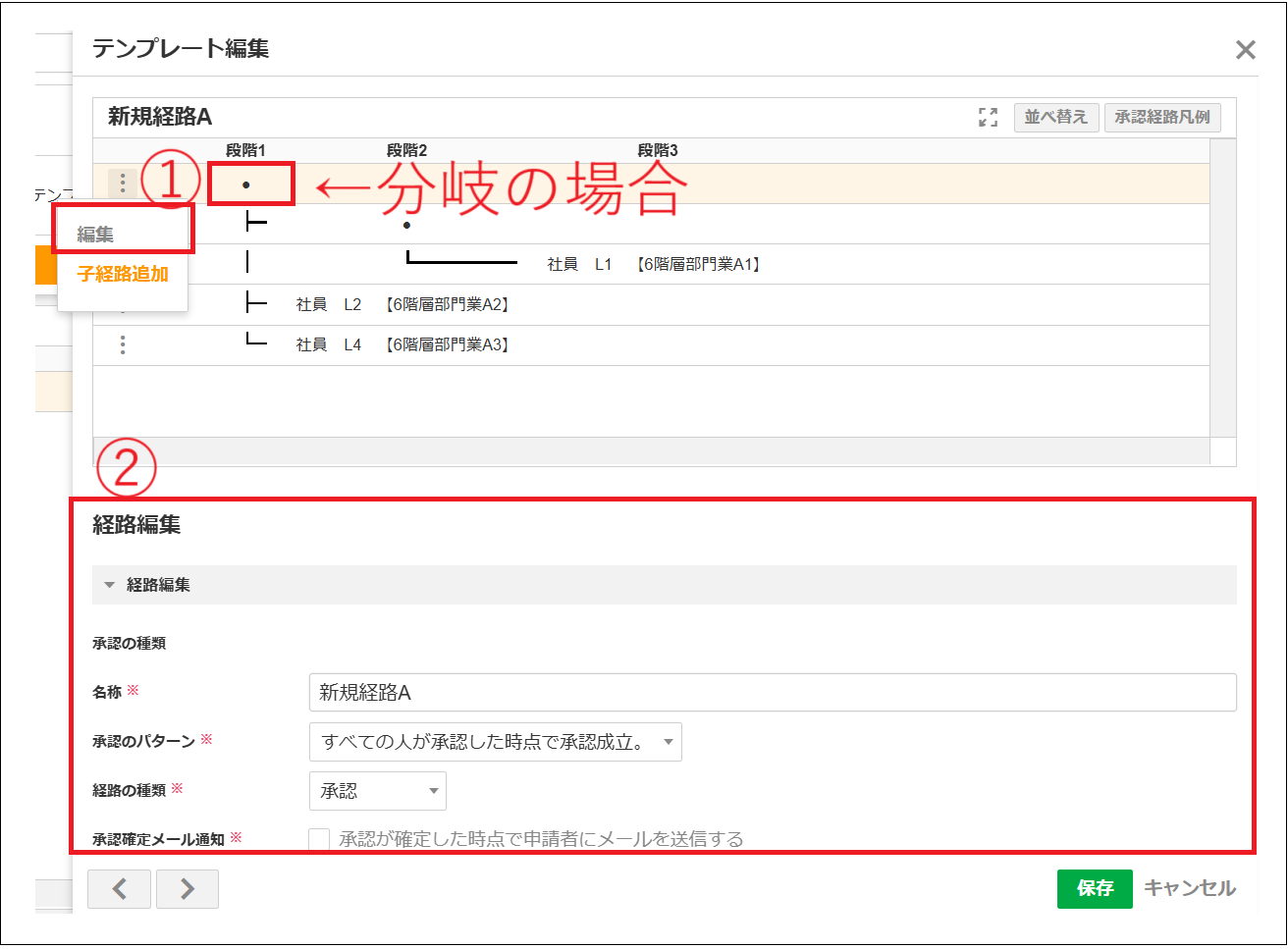Click the 並べ替え button
This screenshot has width=1288, height=949.
[x=1055, y=117]
